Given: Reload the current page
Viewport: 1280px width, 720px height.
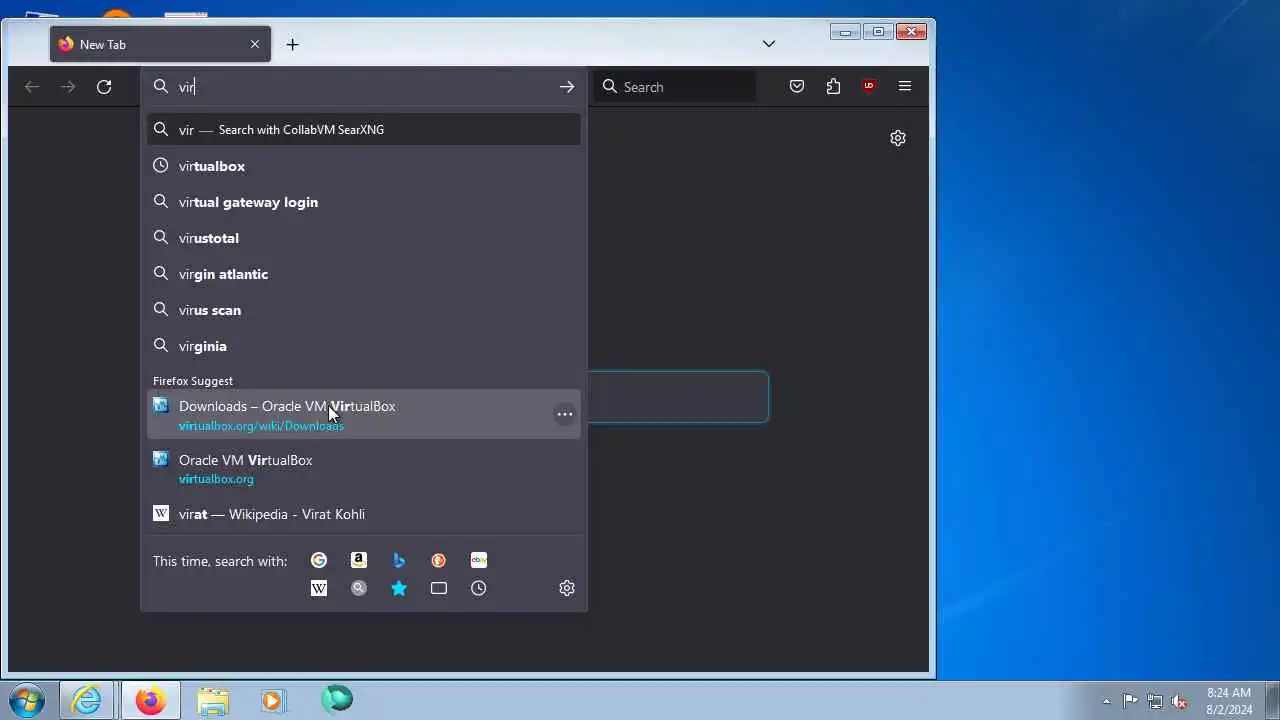Looking at the screenshot, I should pos(104,87).
